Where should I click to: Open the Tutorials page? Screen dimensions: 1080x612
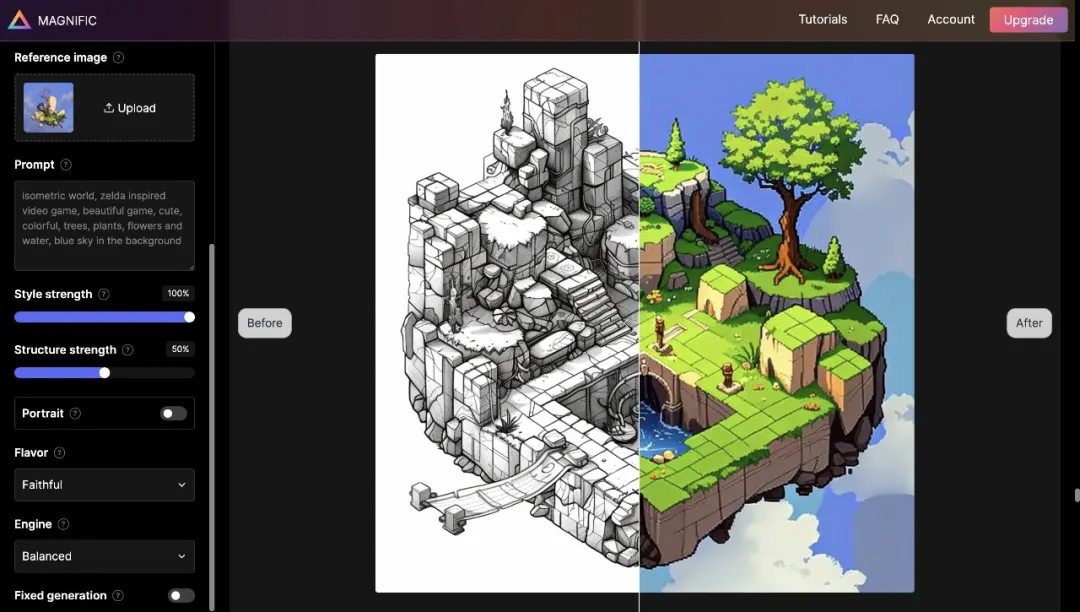pyautogui.click(x=822, y=19)
